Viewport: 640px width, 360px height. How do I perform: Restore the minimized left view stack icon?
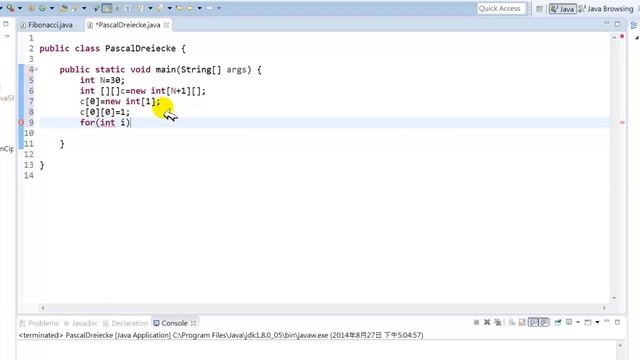point(6,24)
